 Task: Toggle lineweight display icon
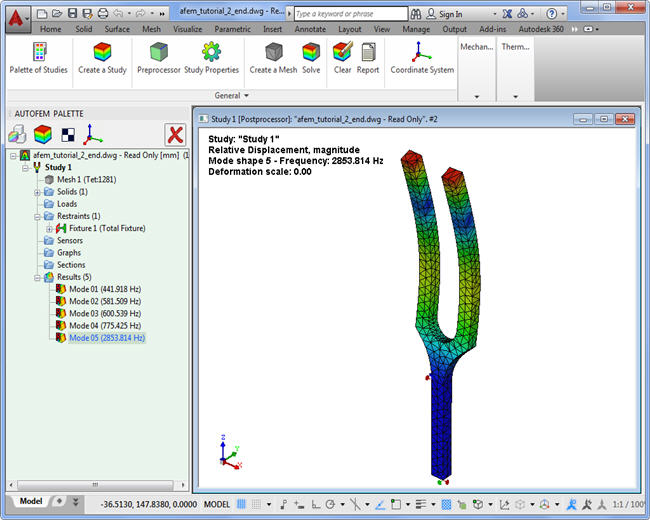421,504
